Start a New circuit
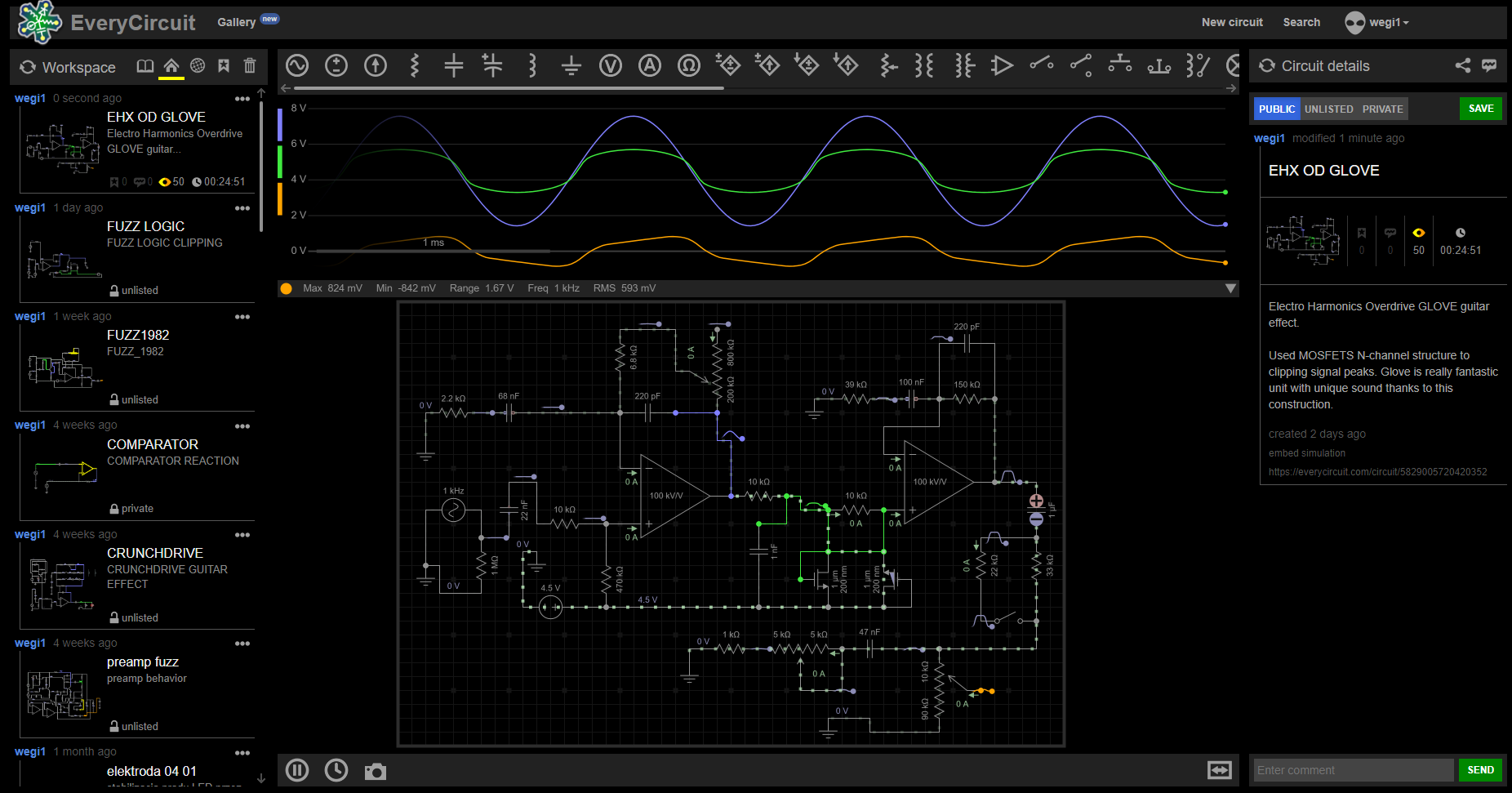Screen dimensions: 1512x793 point(1232,22)
